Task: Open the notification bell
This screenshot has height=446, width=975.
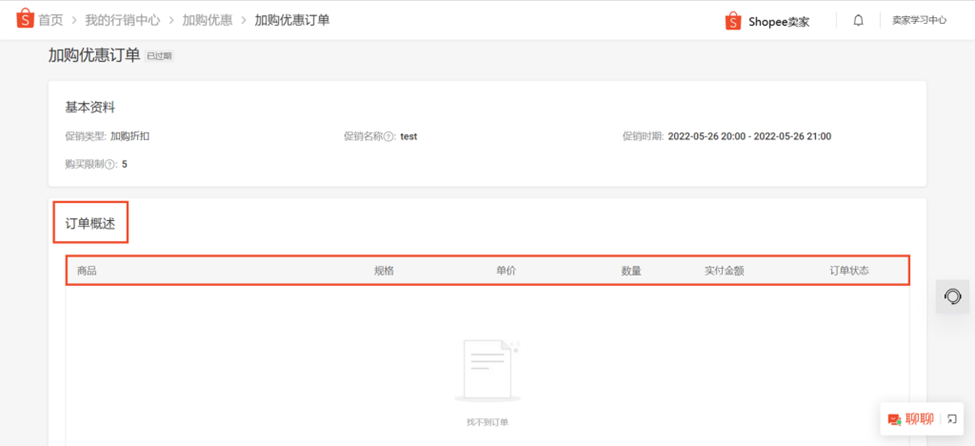Action: (859, 21)
